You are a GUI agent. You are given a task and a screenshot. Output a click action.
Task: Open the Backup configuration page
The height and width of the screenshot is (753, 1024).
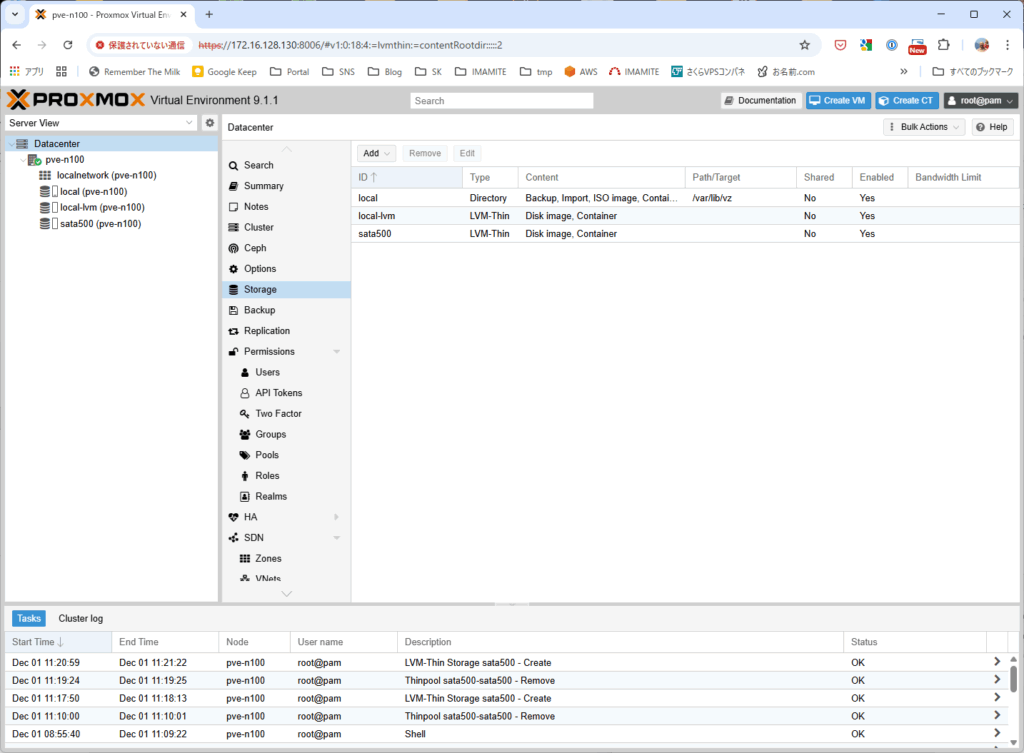(259, 310)
